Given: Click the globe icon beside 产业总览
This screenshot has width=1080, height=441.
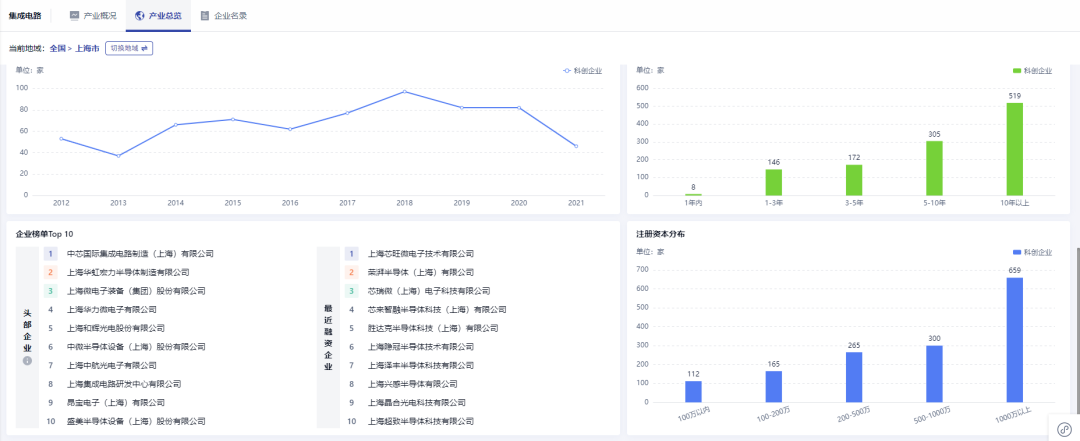Looking at the screenshot, I should (138, 16).
